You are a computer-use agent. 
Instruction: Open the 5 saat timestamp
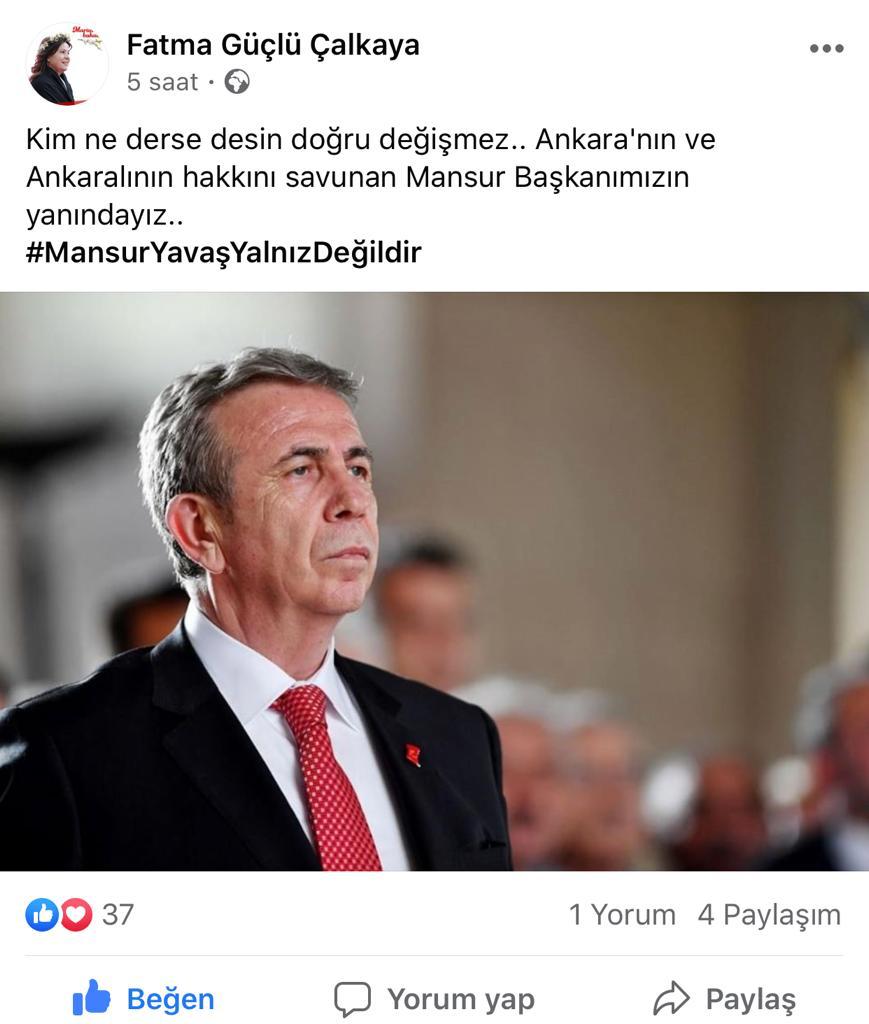point(162,82)
